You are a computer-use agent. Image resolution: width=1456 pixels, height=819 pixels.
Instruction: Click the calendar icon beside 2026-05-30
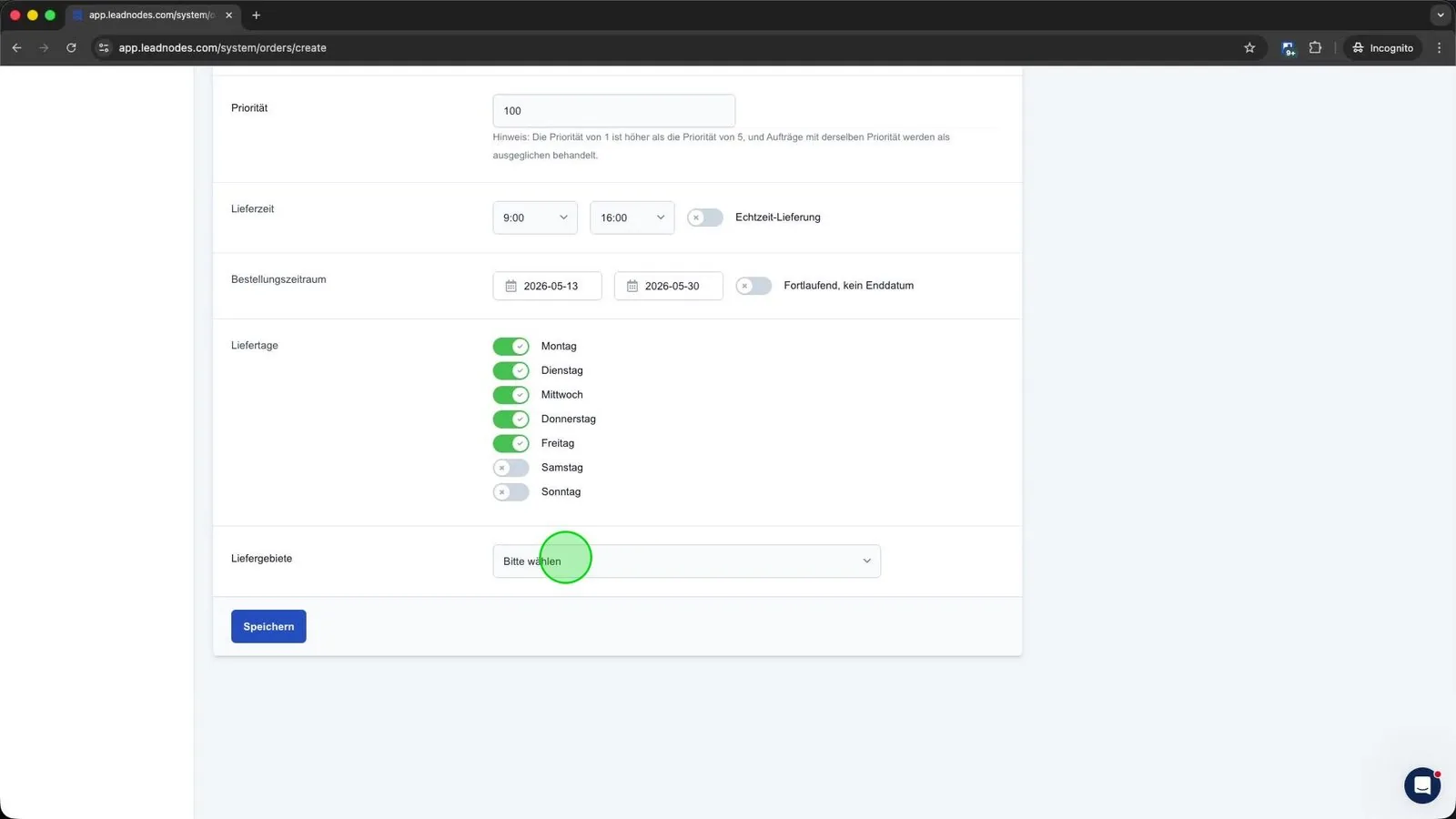click(632, 286)
